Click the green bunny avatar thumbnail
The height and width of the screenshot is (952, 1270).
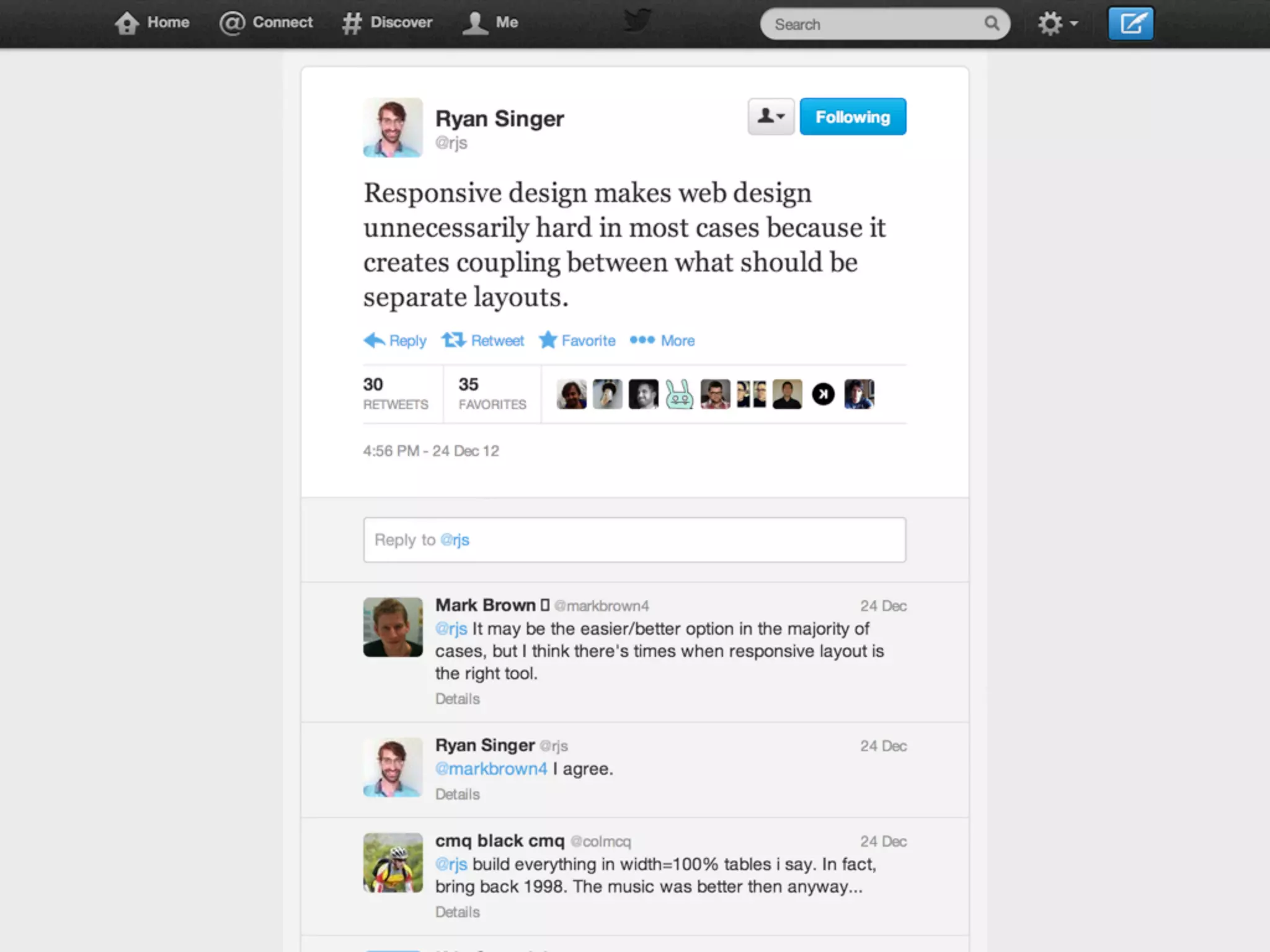click(679, 394)
